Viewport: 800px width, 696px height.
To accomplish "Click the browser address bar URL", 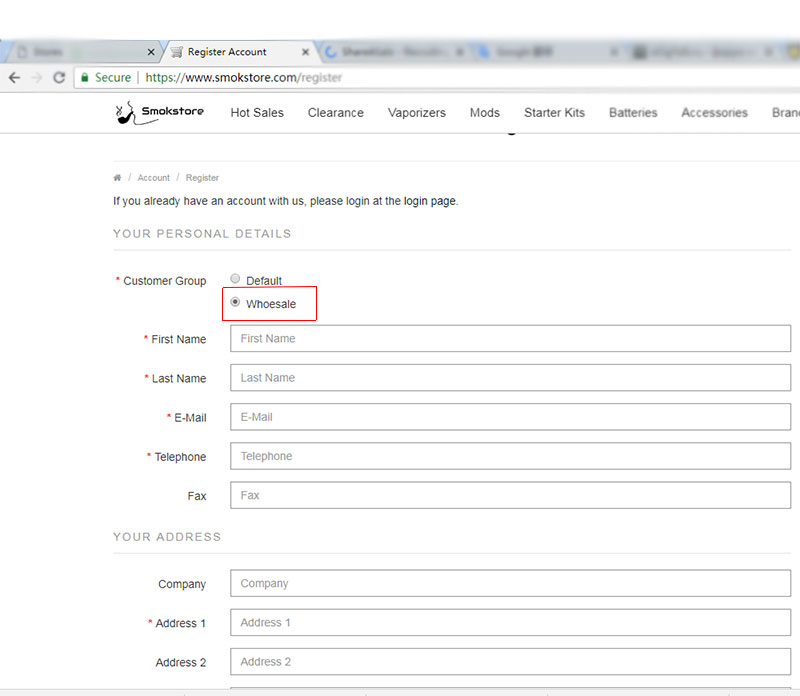I will pyautogui.click(x=243, y=77).
